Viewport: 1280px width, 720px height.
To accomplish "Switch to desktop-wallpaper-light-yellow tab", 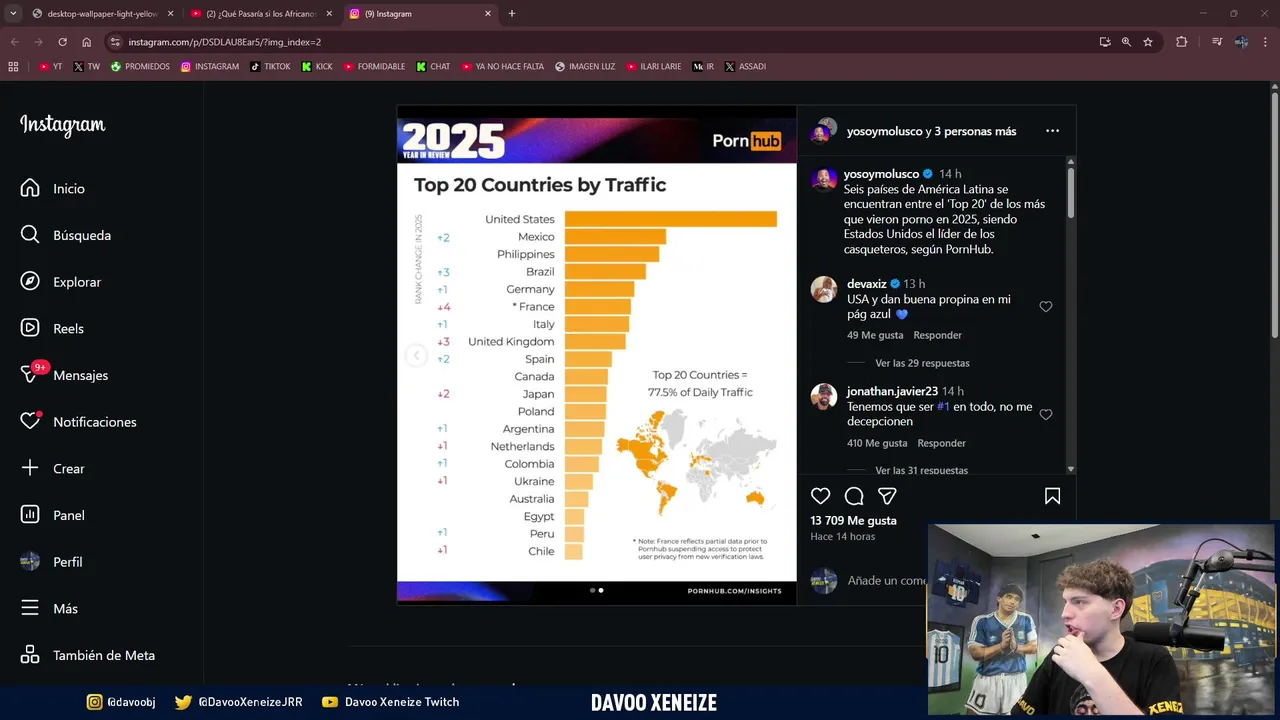I will [x=102, y=14].
